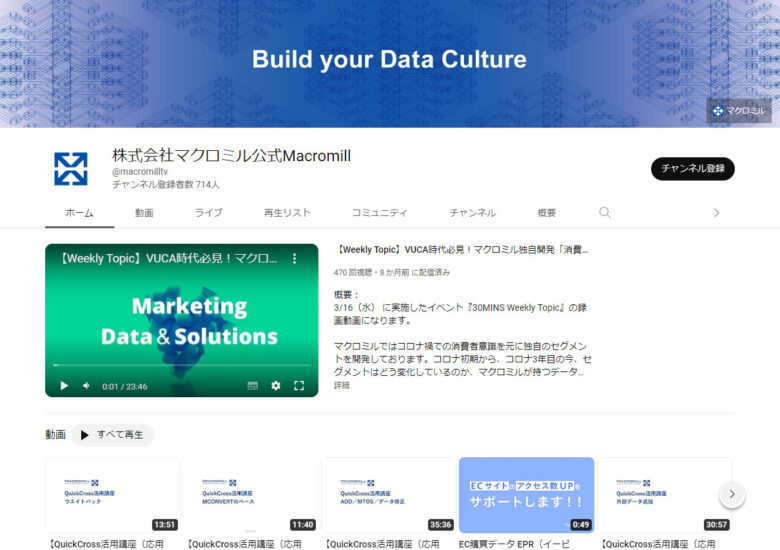Open the マクロミル banner link badge
The height and width of the screenshot is (550, 780).
(739, 110)
